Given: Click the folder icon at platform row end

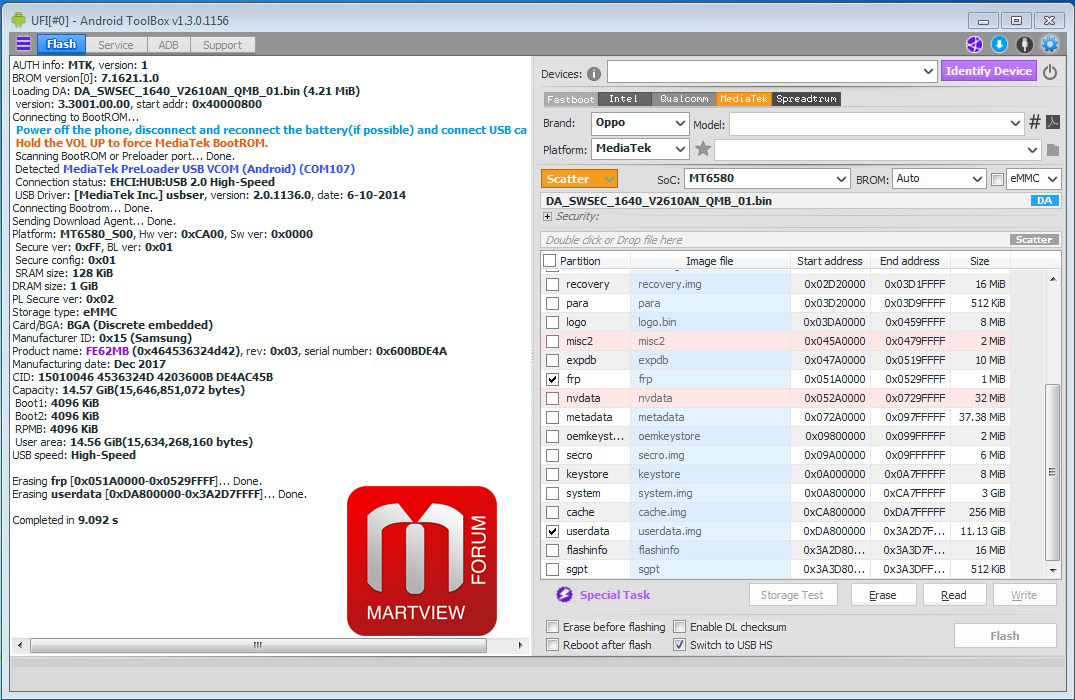Looking at the screenshot, I should click(x=1052, y=149).
